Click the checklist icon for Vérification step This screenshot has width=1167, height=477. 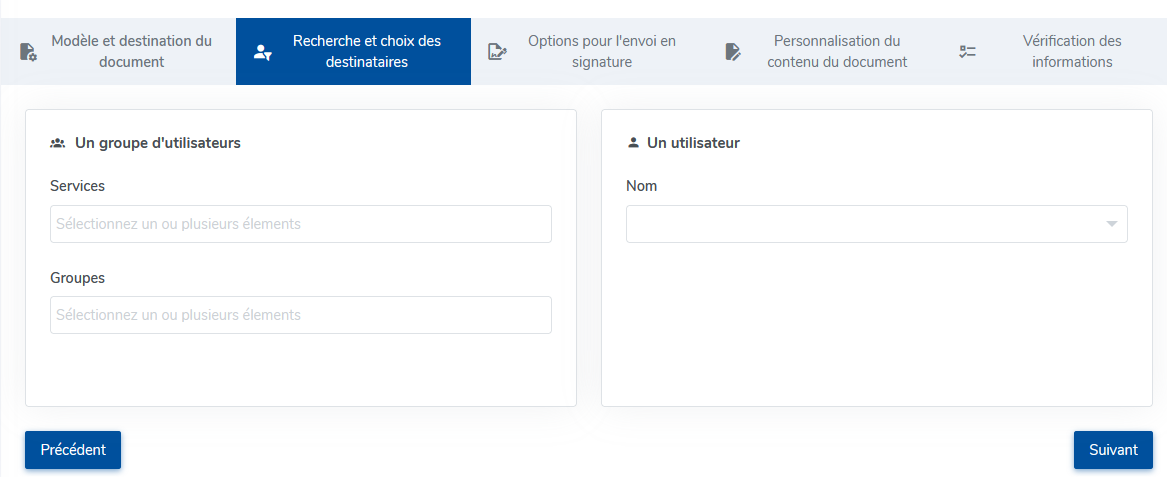point(968,51)
